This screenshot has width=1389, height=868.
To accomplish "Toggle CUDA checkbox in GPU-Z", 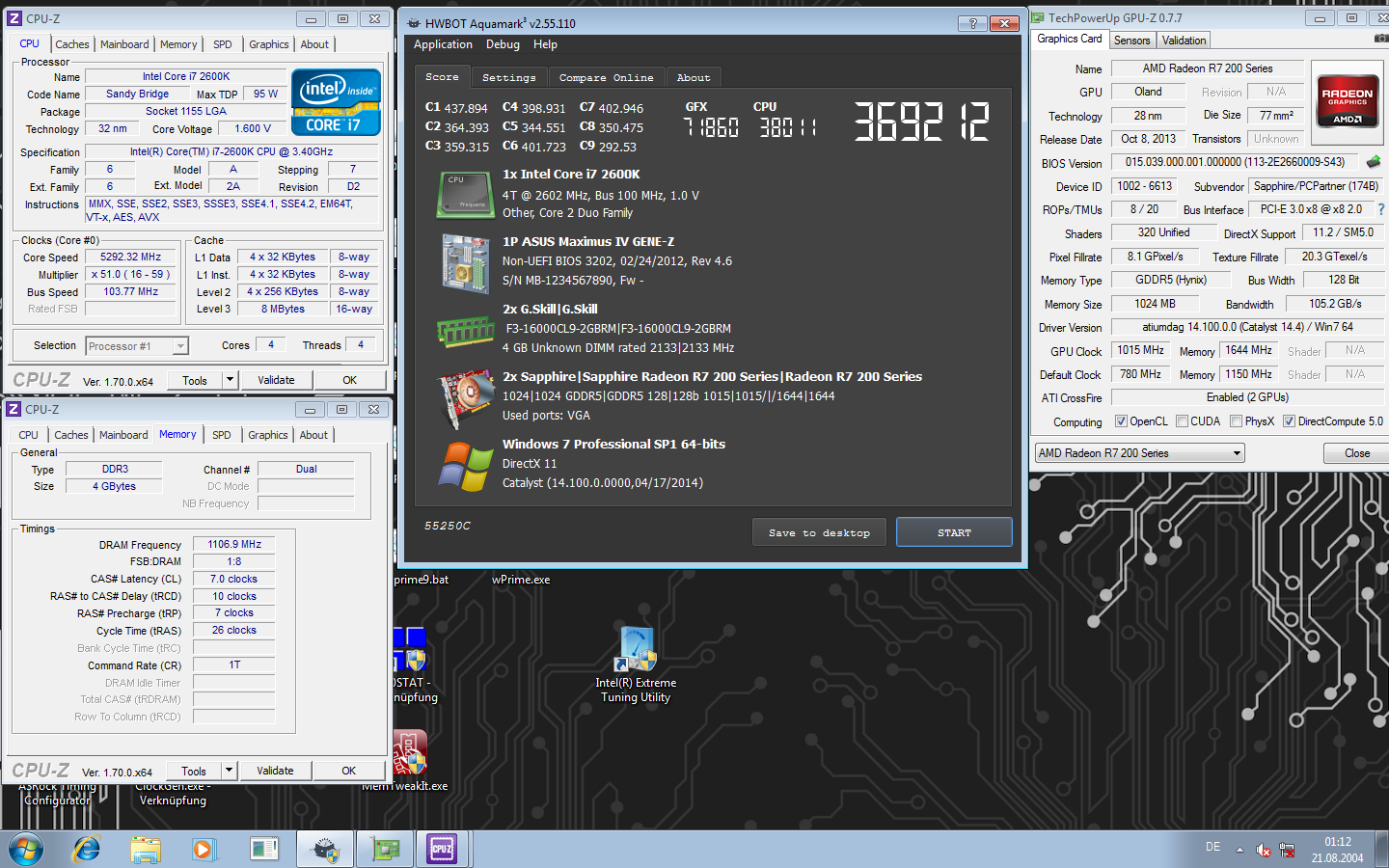I will tap(1182, 421).
